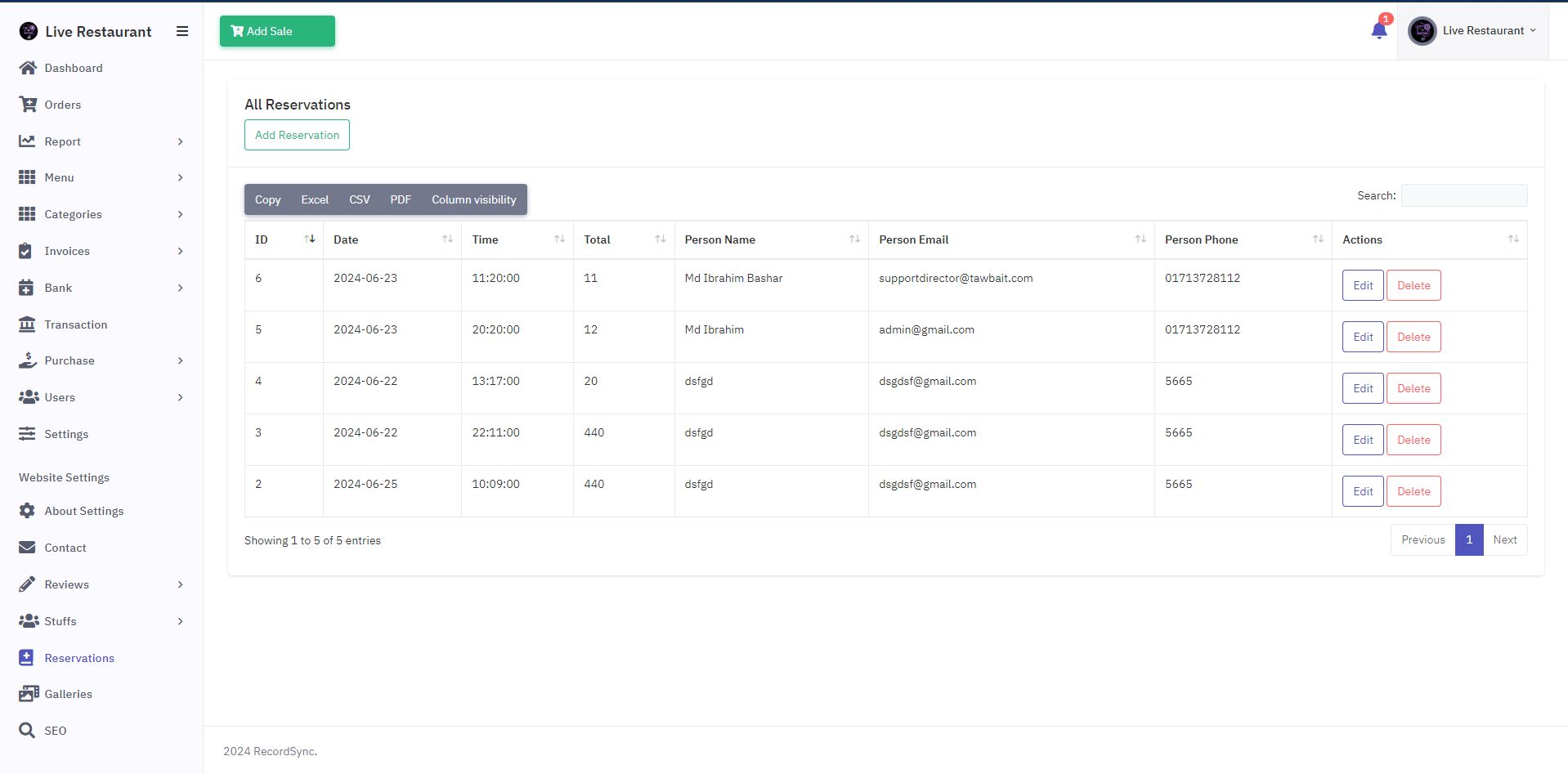Viewport: 1568px width, 774px height.
Task: Sort by Person Name column arrows
Action: coord(855,239)
